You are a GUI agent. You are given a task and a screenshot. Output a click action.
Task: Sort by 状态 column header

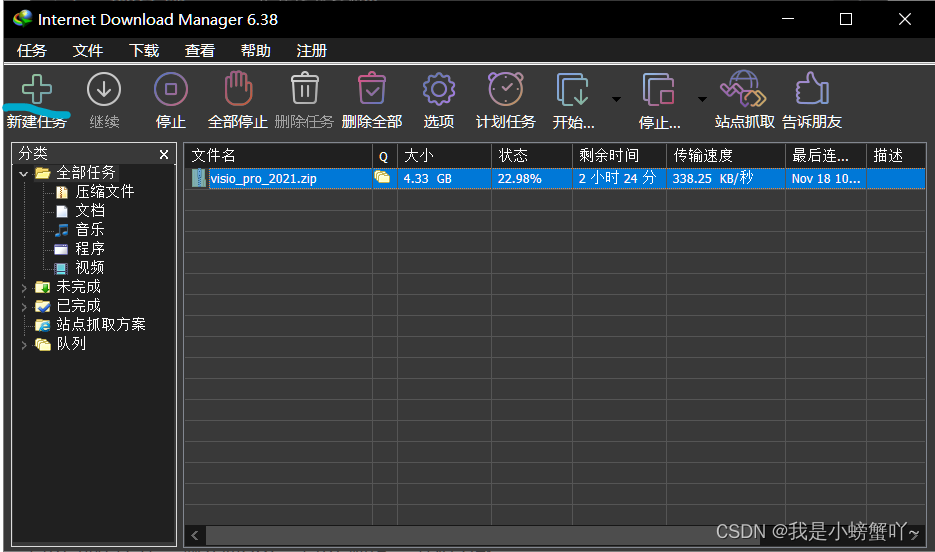[532, 156]
